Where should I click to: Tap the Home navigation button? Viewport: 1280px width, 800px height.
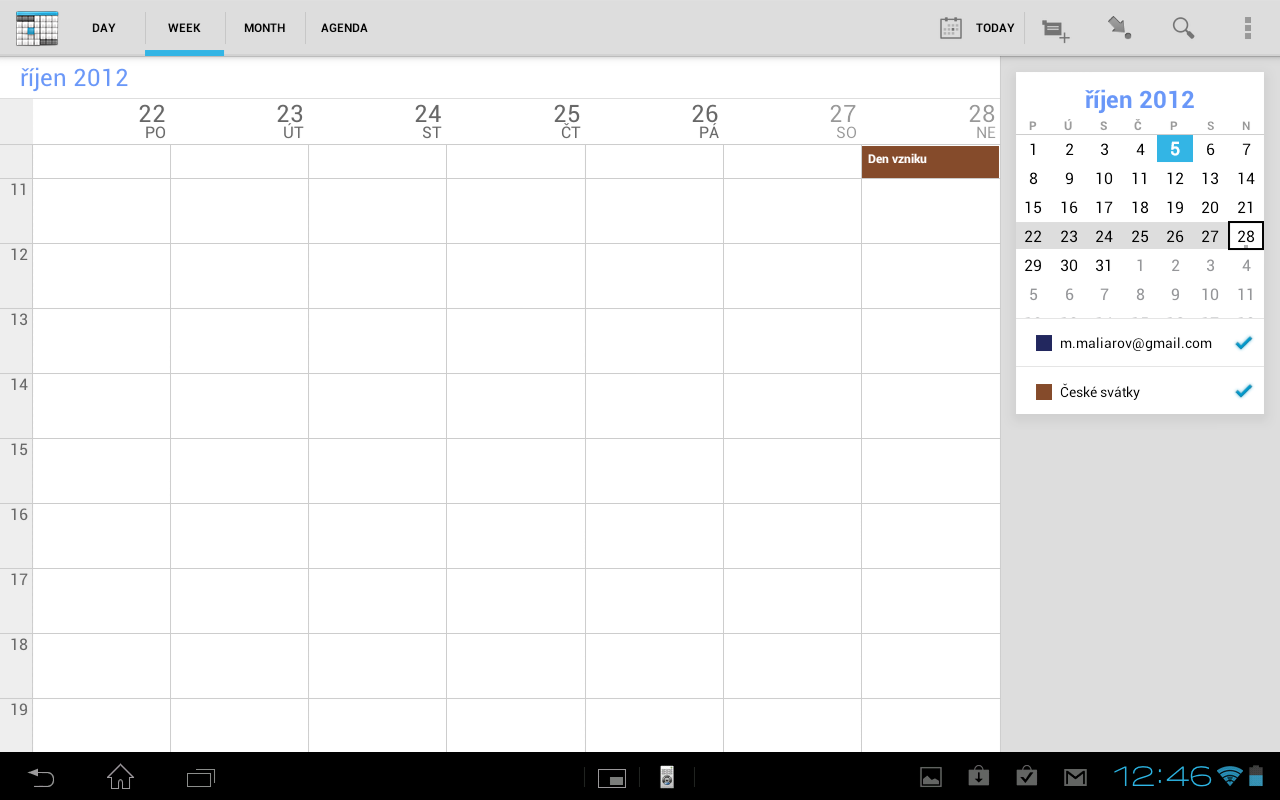(120, 776)
